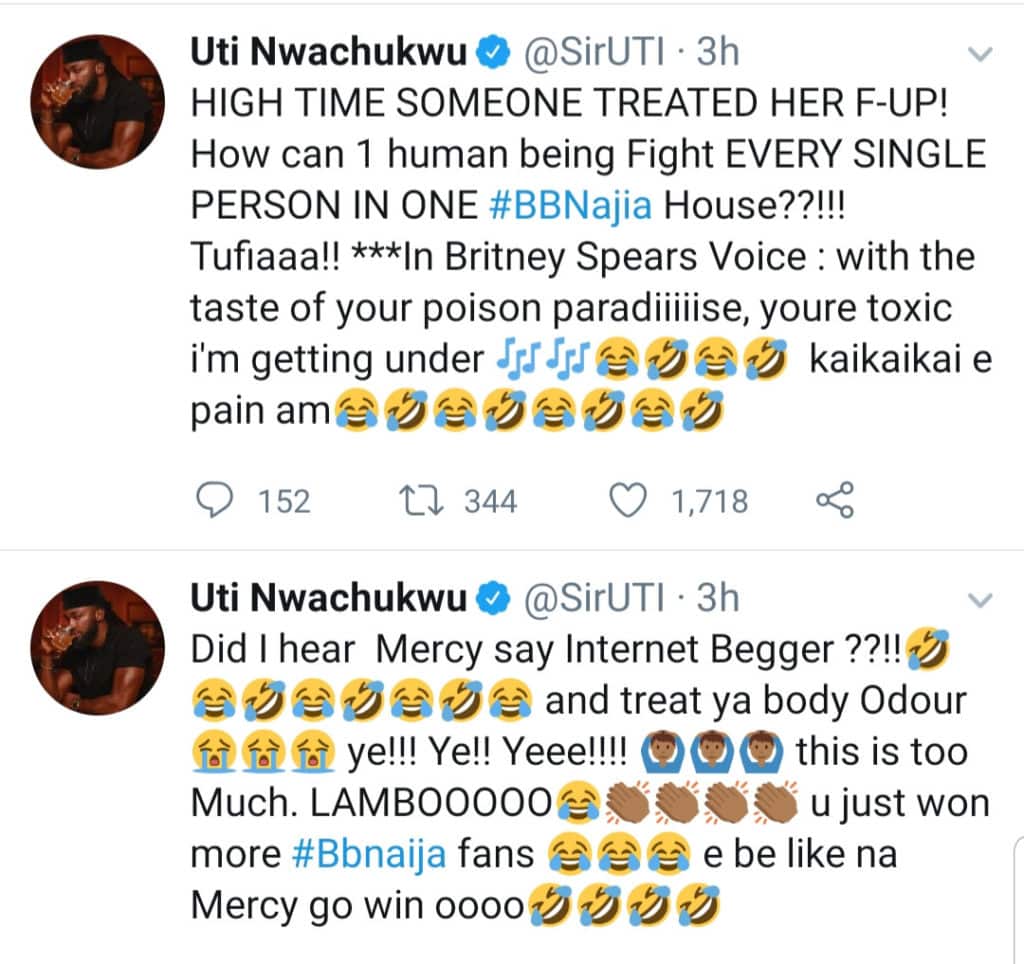Open the first tweet's dropdown chevron menu
This screenshot has height=964, width=1024.
tap(980, 54)
